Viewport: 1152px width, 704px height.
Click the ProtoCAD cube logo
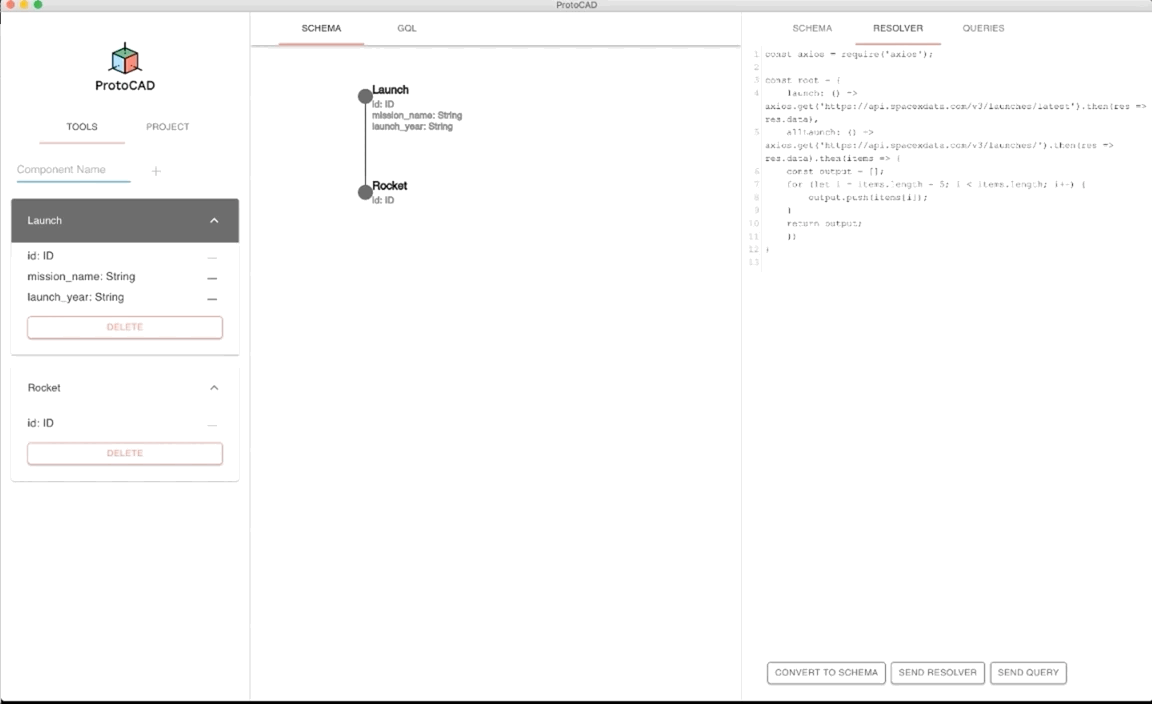(125, 59)
